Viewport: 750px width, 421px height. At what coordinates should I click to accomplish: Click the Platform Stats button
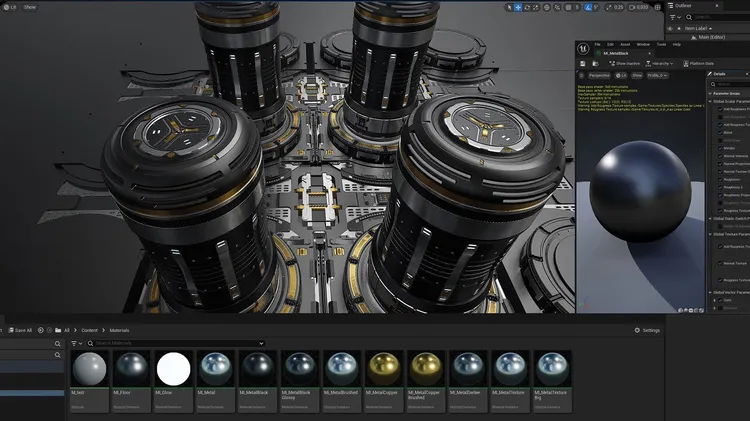[x=698, y=64]
